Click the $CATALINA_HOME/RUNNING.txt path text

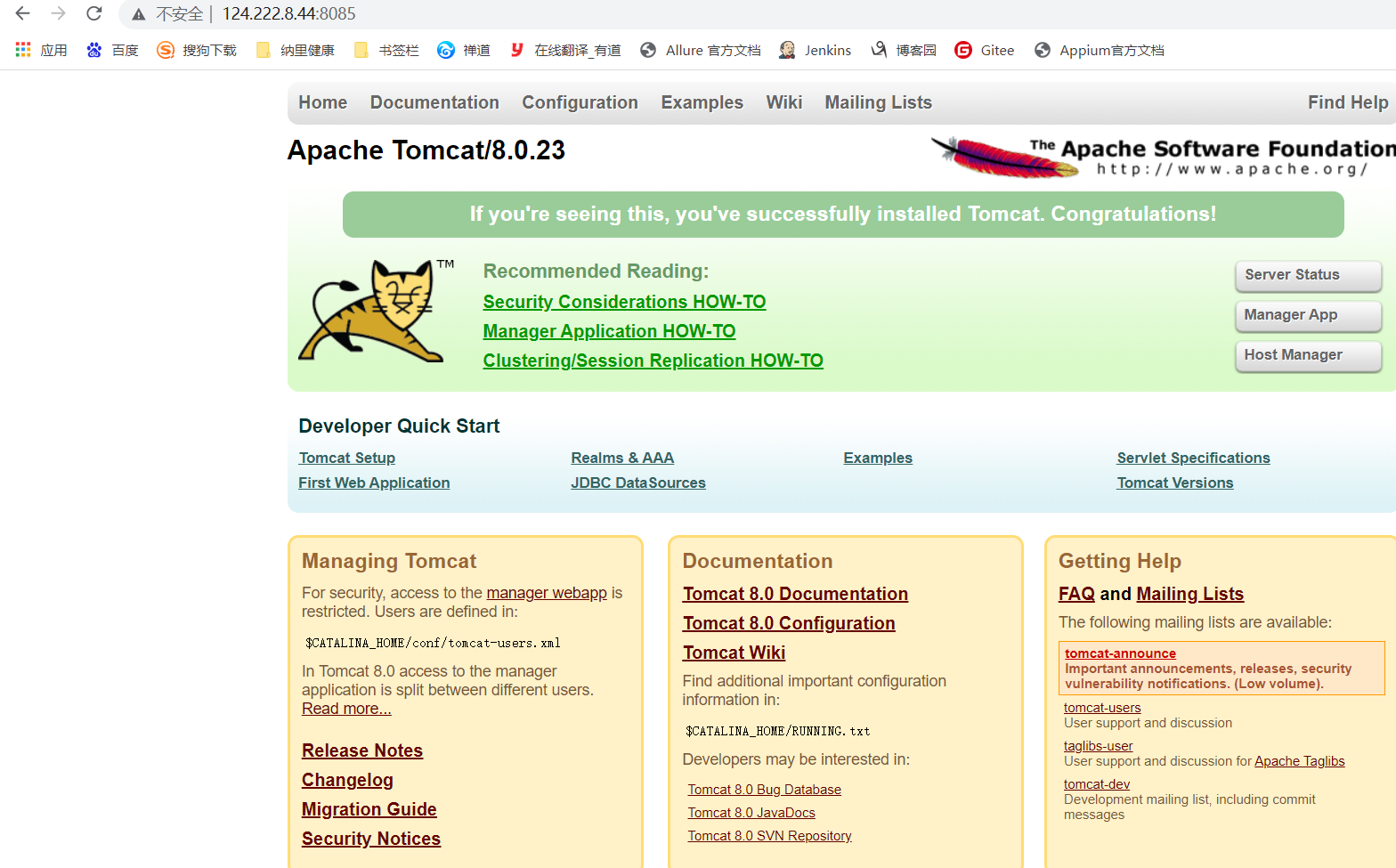click(x=777, y=731)
